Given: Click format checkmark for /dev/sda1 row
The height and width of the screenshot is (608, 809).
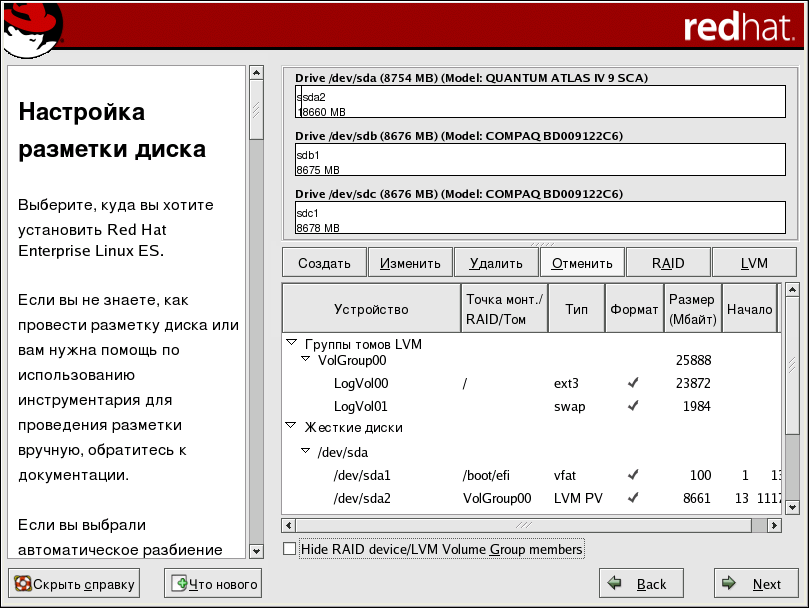Looking at the screenshot, I should coord(632,475).
